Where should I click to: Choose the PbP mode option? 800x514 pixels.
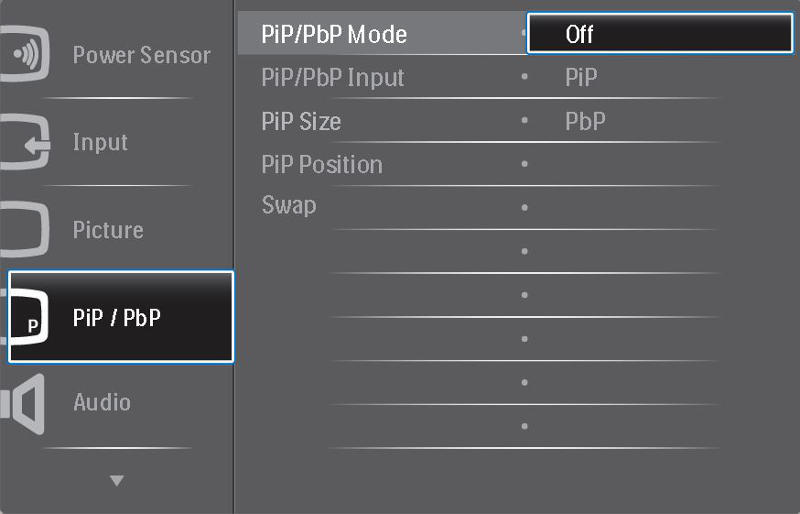point(585,121)
